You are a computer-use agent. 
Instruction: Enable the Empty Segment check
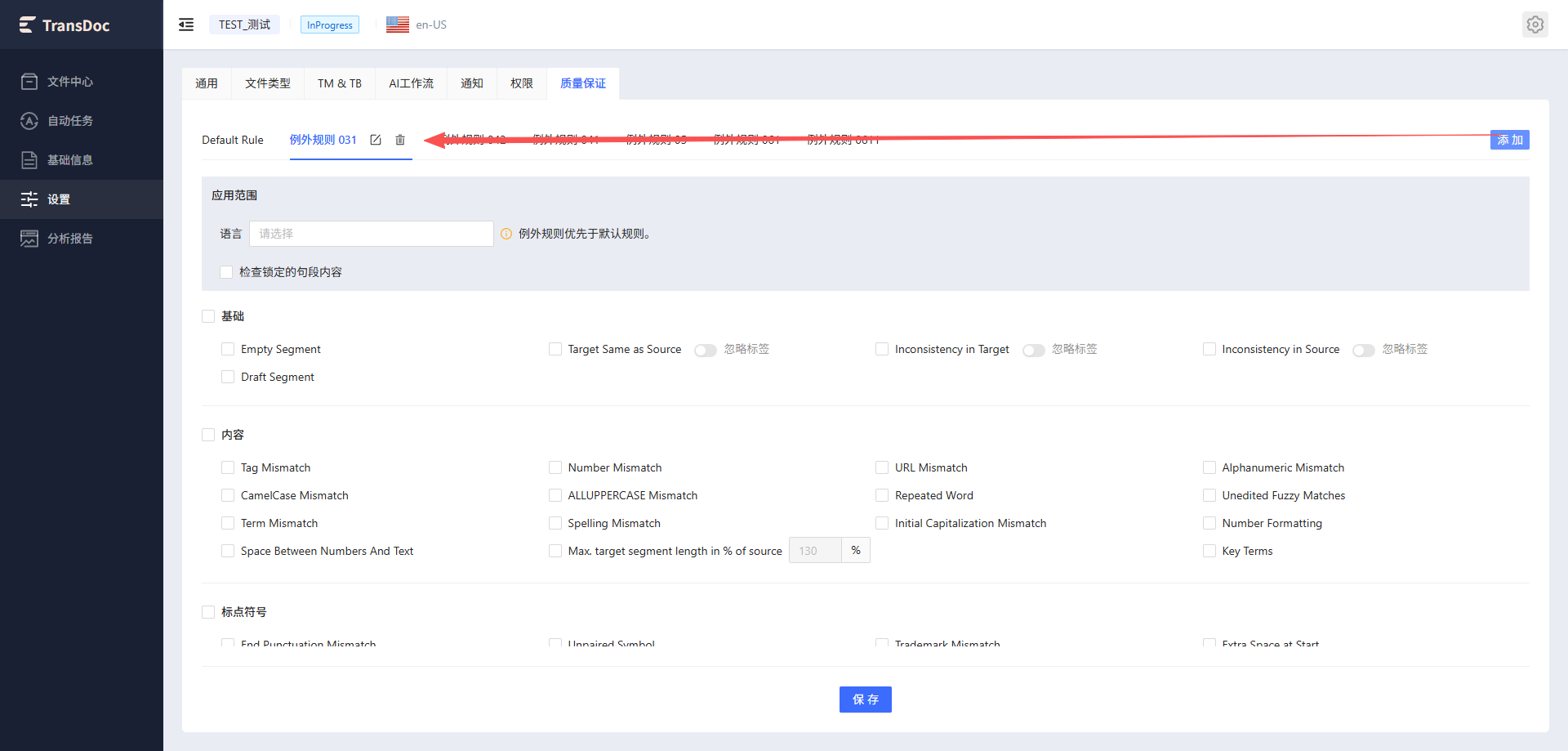[x=228, y=349]
